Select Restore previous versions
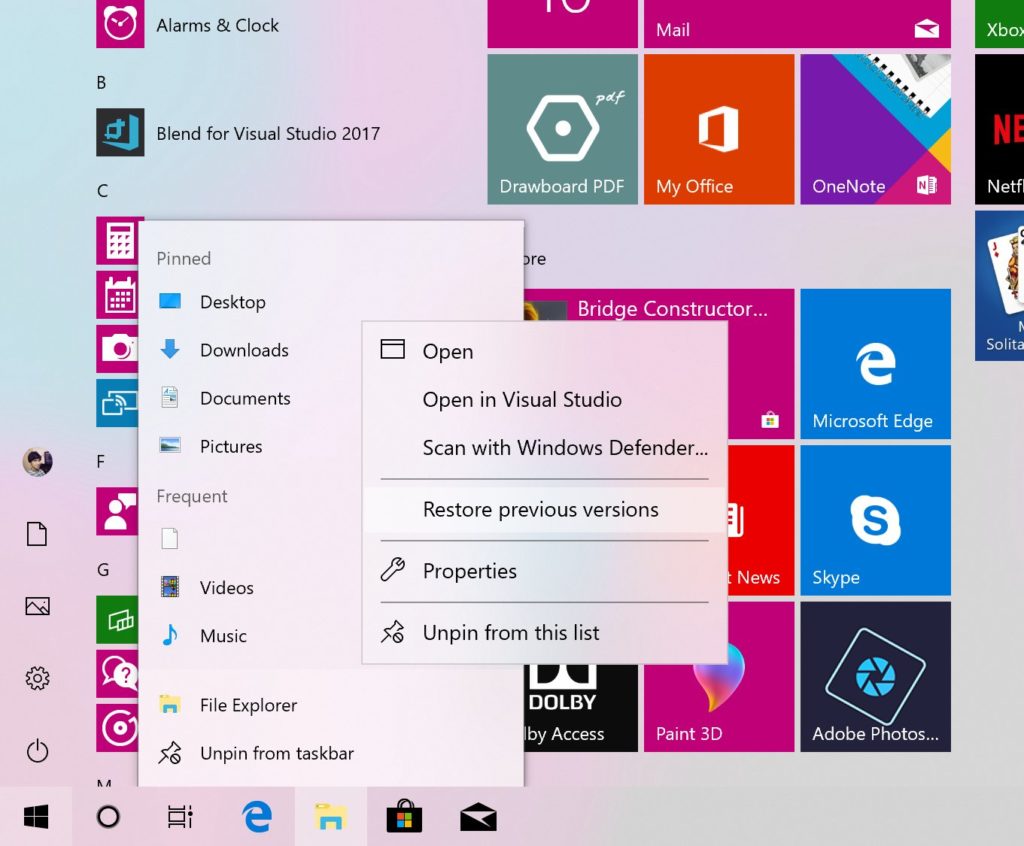Screen dimensions: 1024x846 pyautogui.click(x=541, y=509)
